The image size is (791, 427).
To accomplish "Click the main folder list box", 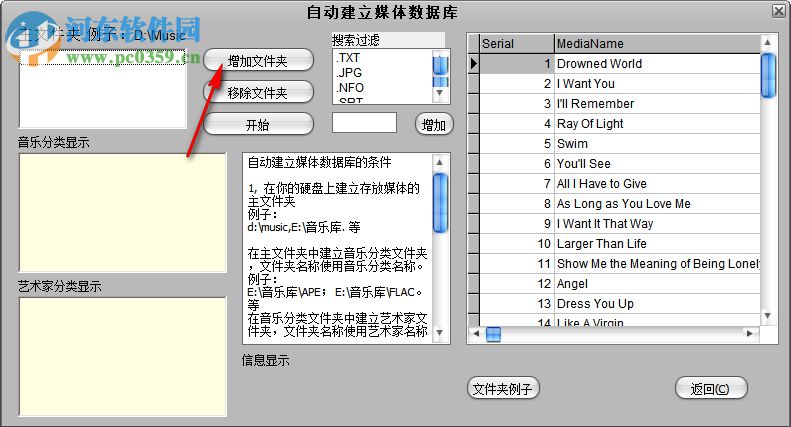I will (x=103, y=88).
